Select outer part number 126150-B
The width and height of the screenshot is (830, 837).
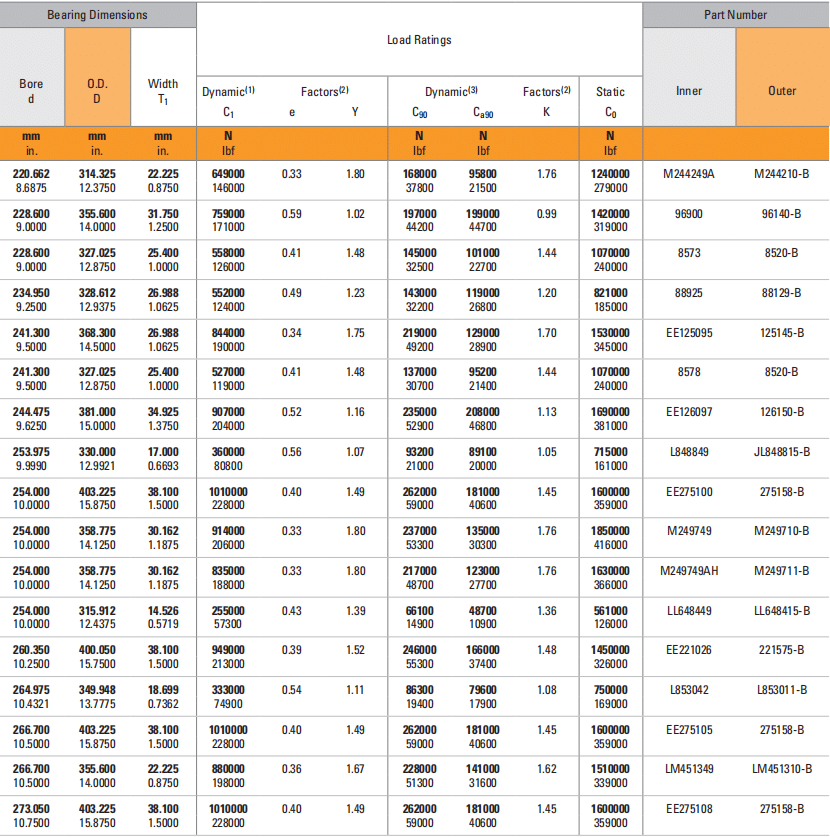click(x=782, y=412)
